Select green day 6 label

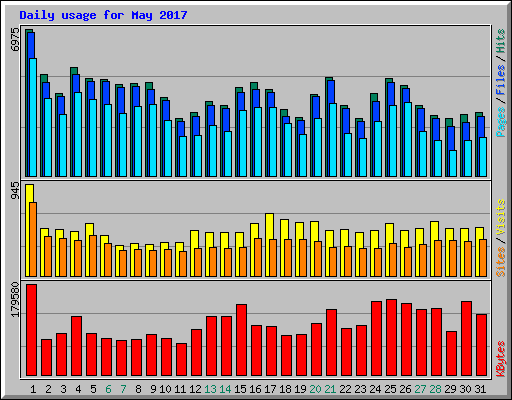(108, 389)
